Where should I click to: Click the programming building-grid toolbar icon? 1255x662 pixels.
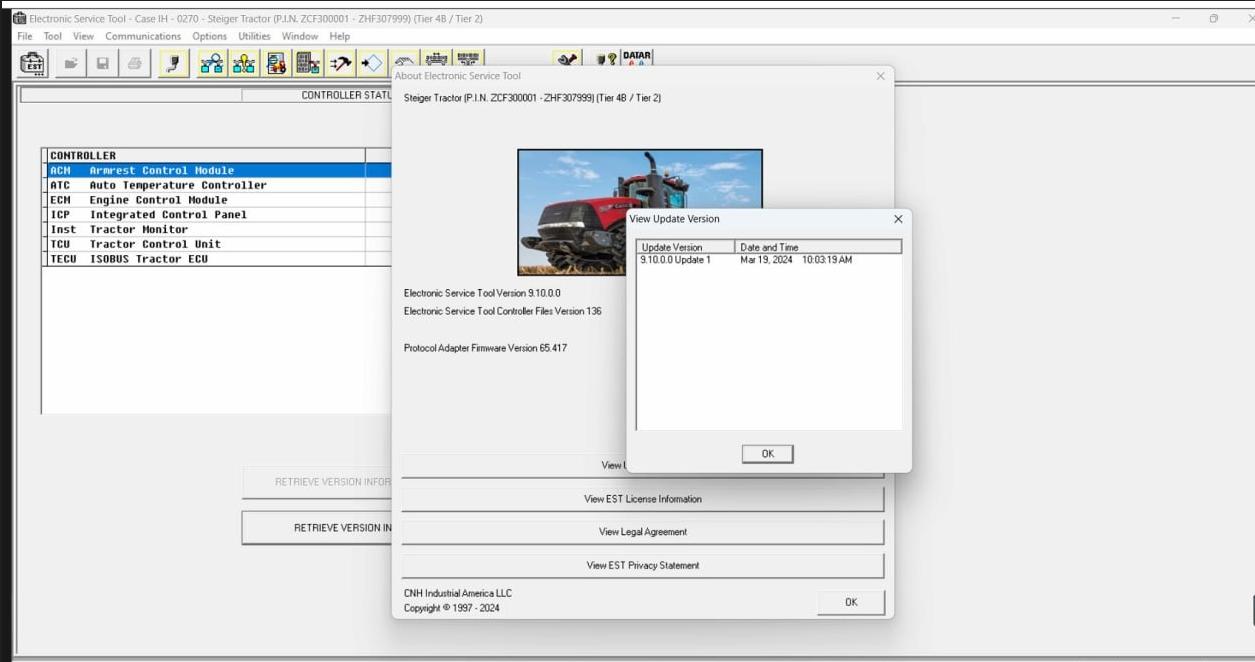point(309,64)
